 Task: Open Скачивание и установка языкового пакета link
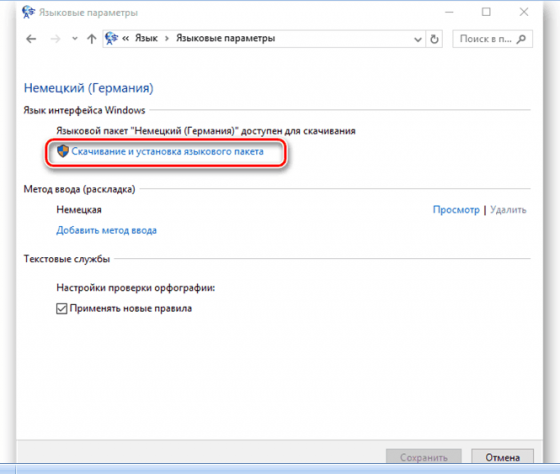(168, 151)
